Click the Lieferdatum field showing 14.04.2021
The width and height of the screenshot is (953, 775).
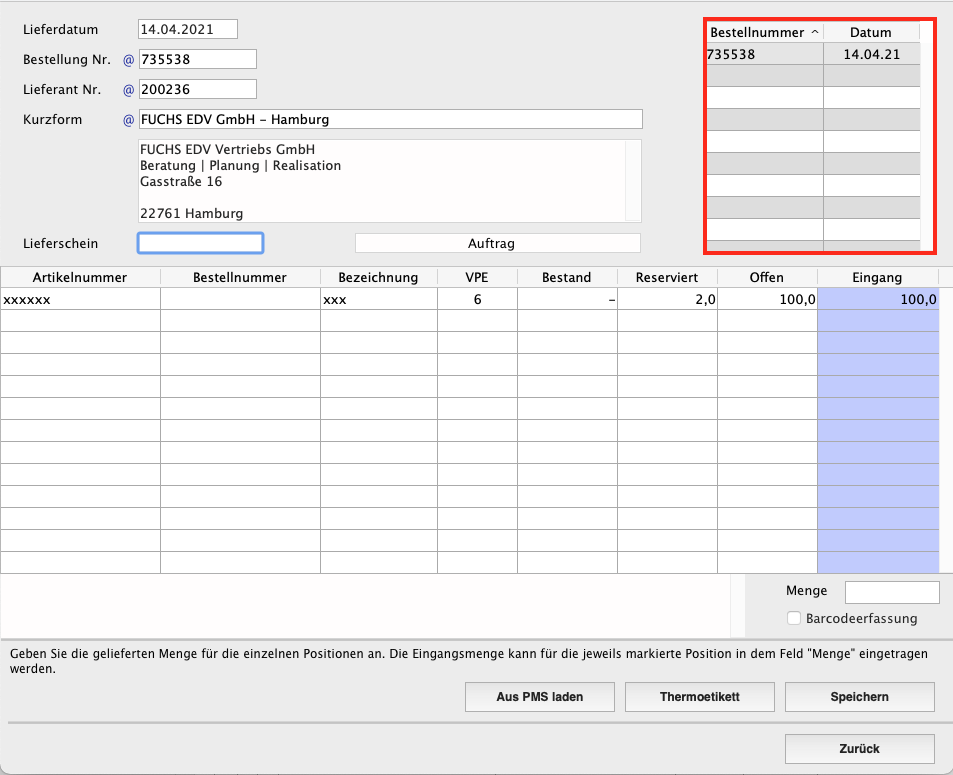pos(188,29)
